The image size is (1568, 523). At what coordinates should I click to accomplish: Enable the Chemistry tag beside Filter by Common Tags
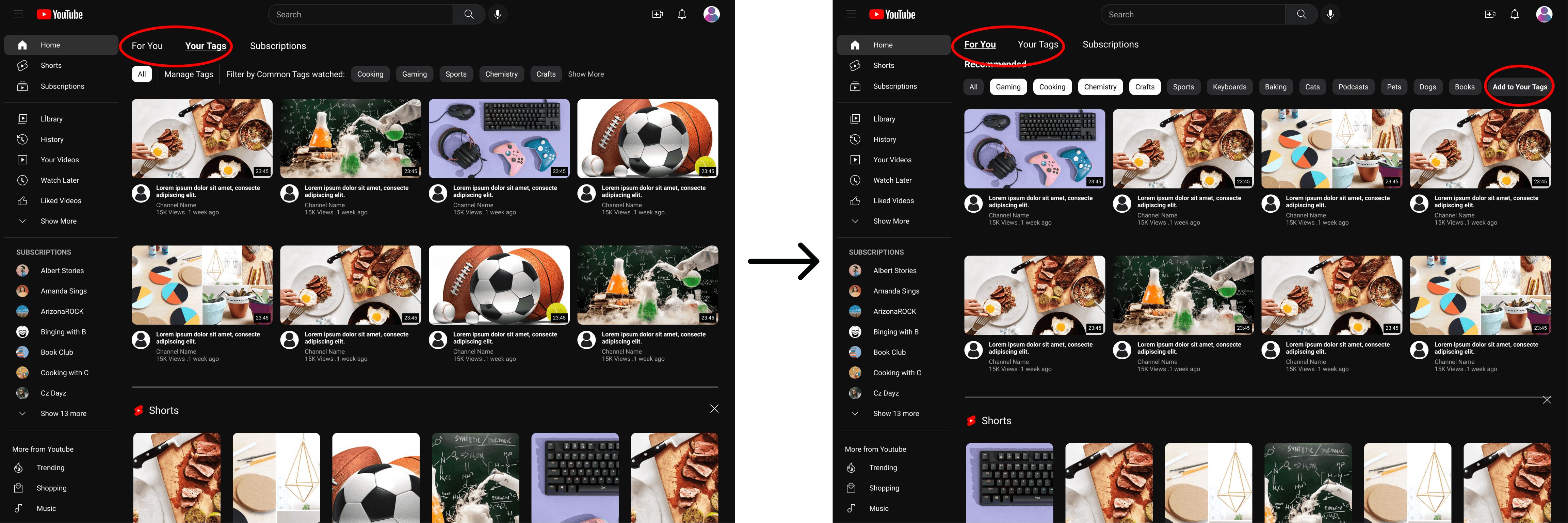[x=501, y=74]
